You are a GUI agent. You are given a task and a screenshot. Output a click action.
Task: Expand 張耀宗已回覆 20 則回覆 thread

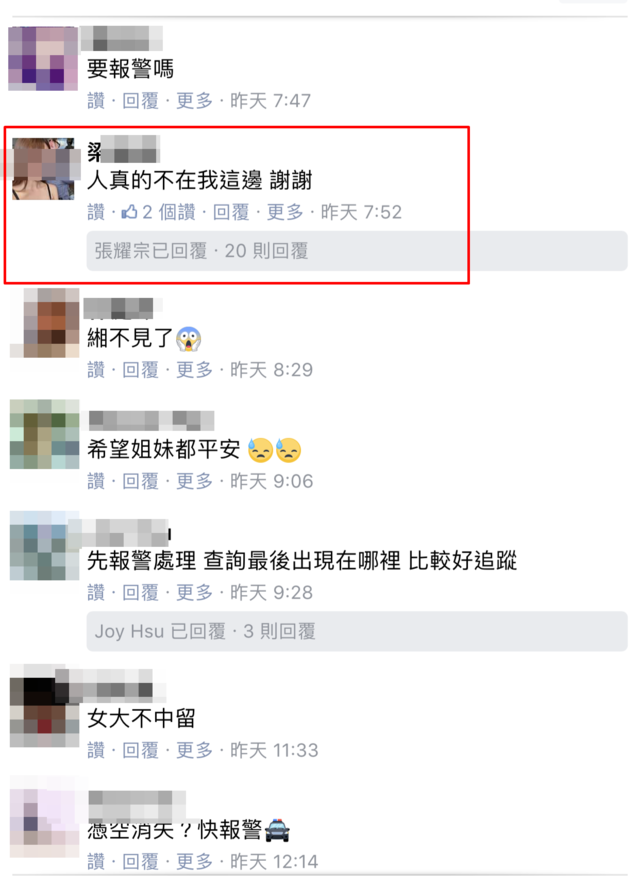tap(357, 251)
